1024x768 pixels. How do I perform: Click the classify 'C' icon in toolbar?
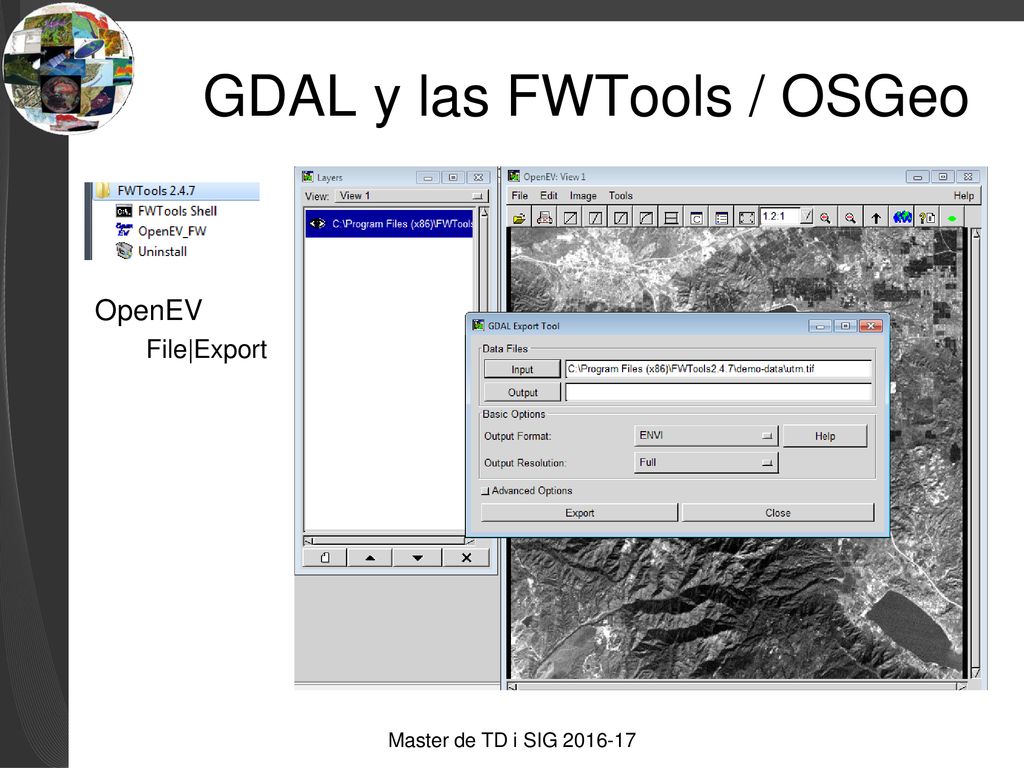[696, 217]
